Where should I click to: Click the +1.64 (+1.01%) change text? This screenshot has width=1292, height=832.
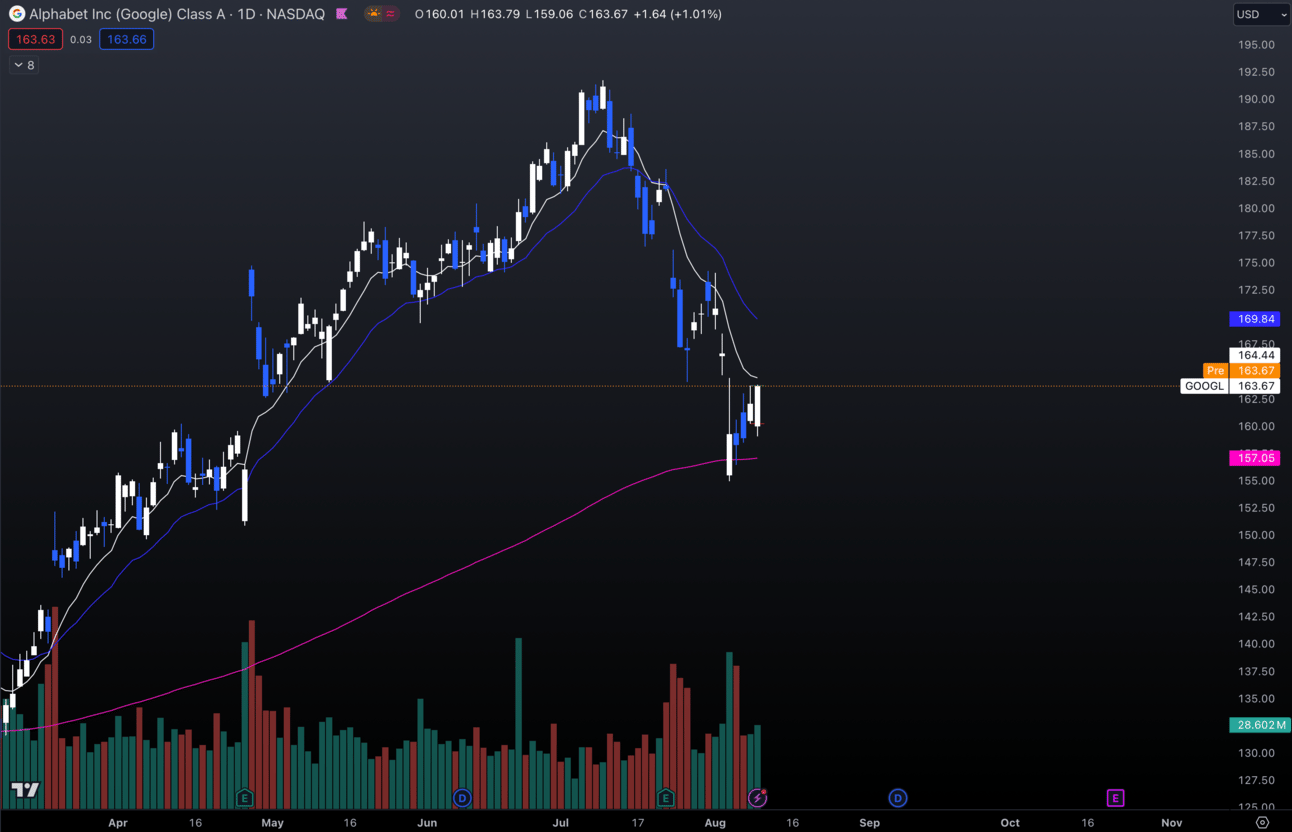point(677,14)
